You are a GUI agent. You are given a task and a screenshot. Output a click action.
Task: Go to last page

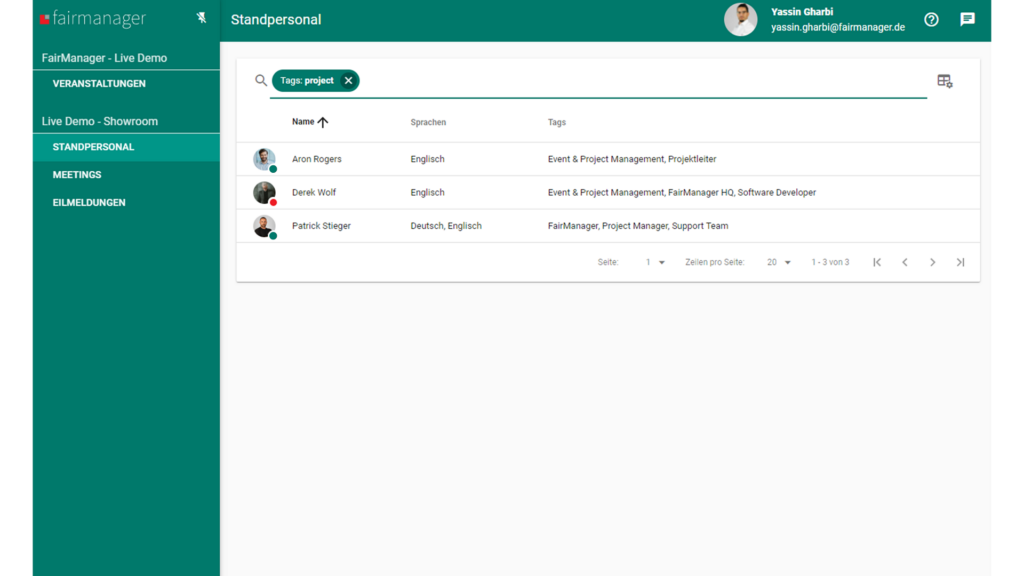click(960, 262)
